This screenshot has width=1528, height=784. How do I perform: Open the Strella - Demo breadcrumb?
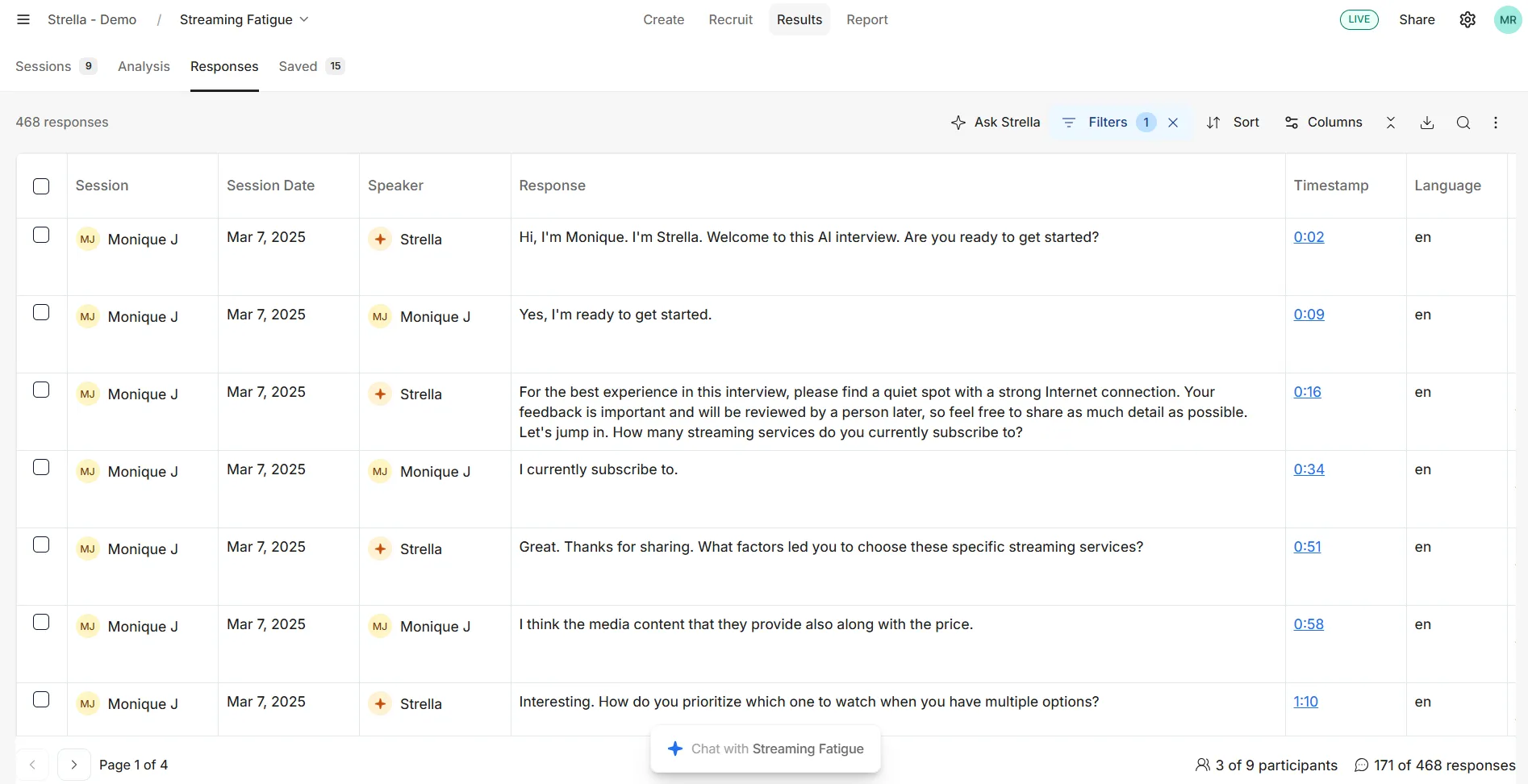(92, 19)
